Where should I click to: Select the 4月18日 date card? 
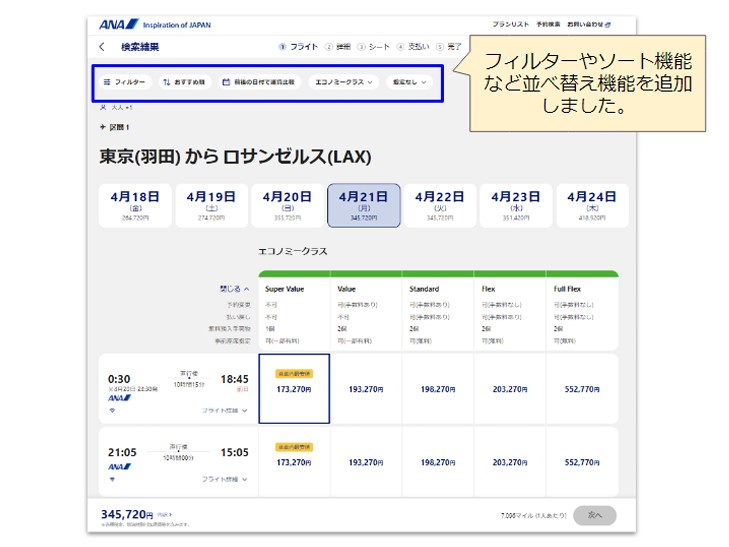135,205
